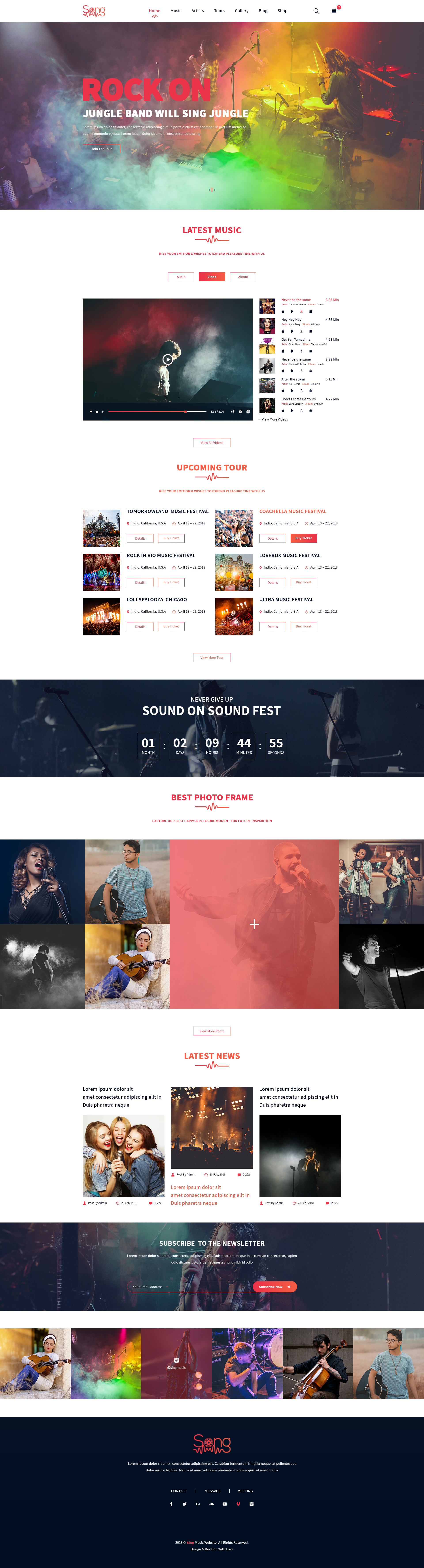Click the Facebook icon in footer

(x=171, y=1504)
